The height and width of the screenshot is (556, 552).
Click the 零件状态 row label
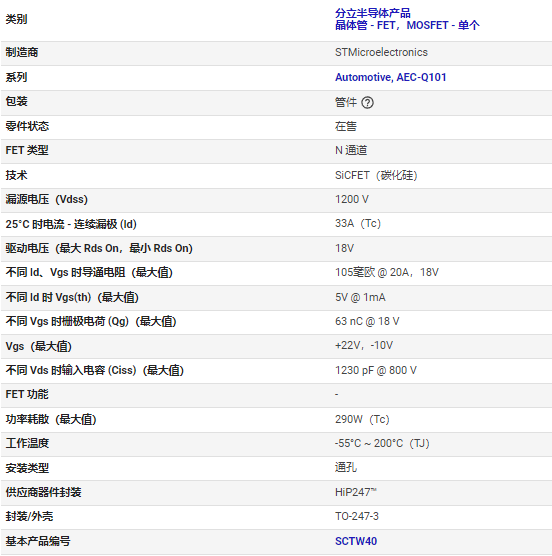(x=27, y=126)
